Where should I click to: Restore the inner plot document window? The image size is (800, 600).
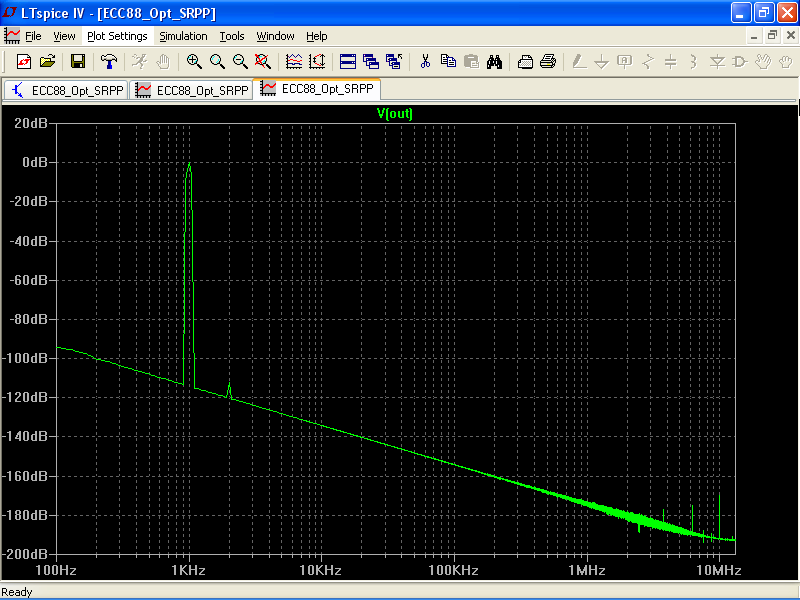click(x=772, y=36)
